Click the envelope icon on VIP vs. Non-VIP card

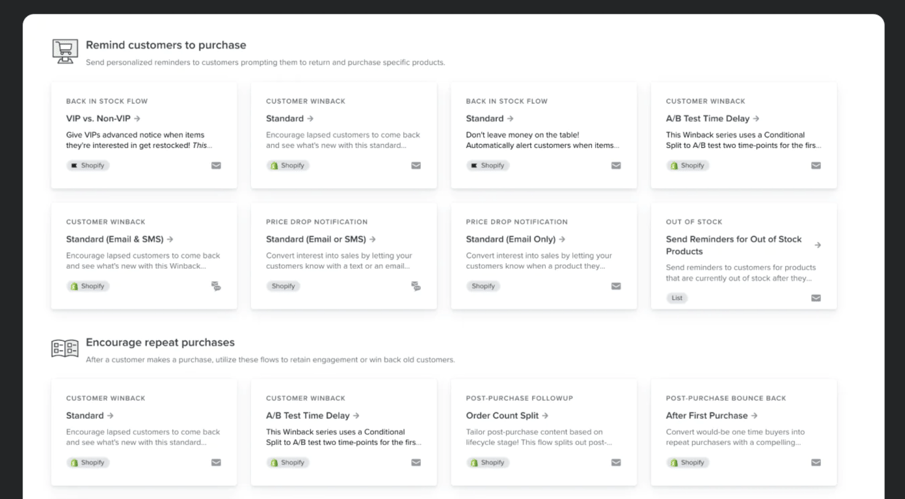tap(216, 166)
